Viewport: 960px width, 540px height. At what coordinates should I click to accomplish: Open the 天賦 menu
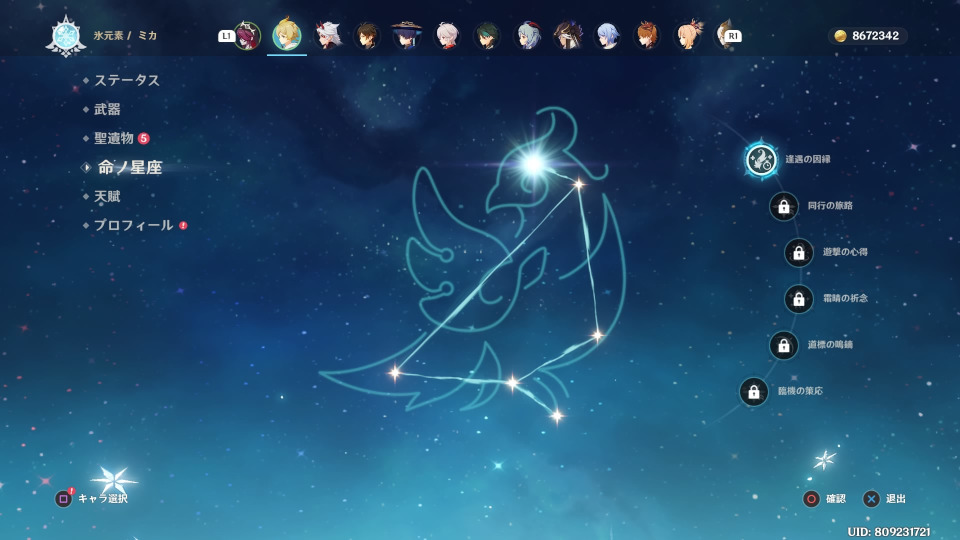click(107, 197)
